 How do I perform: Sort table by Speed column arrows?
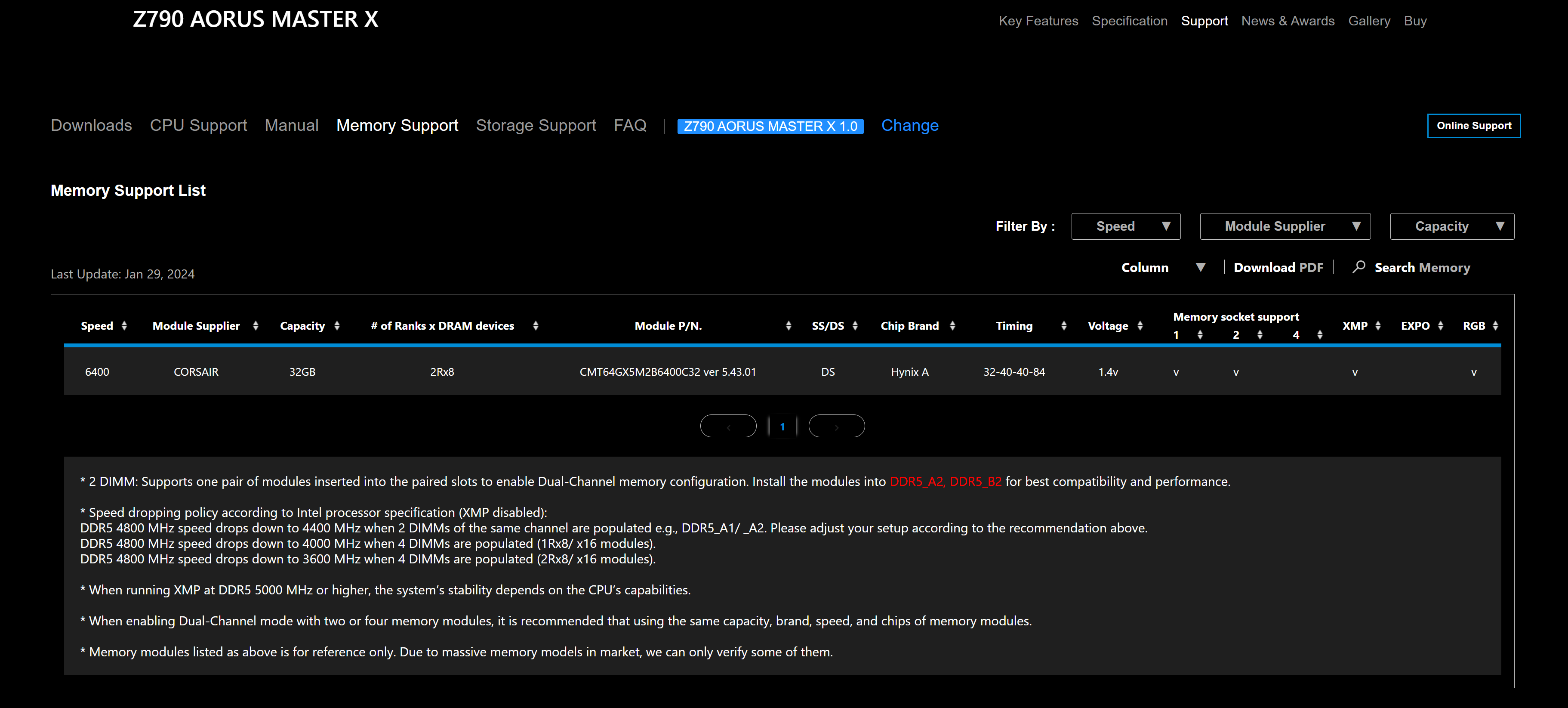pyautogui.click(x=124, y=326)
